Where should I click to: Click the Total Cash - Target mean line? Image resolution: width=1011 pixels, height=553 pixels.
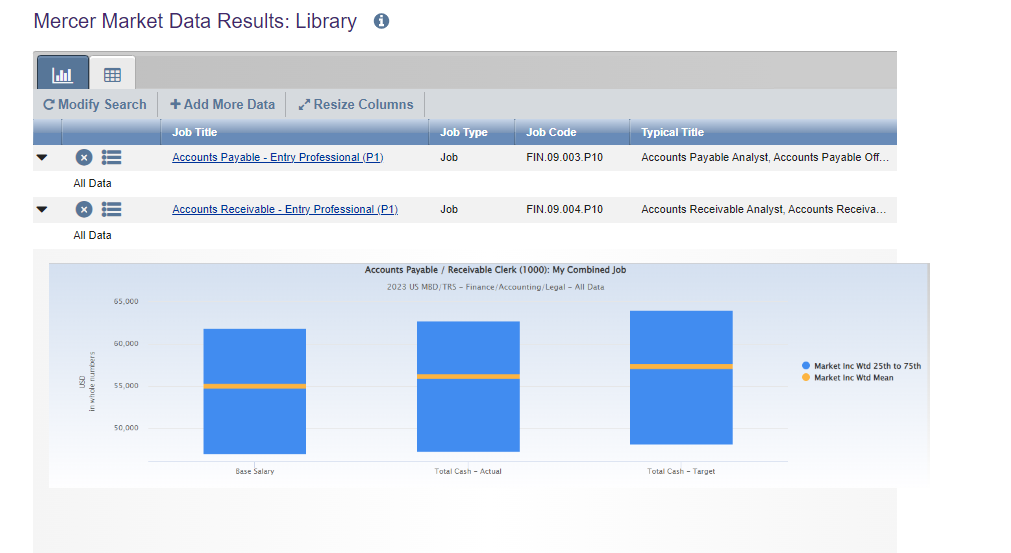(682, 367)
